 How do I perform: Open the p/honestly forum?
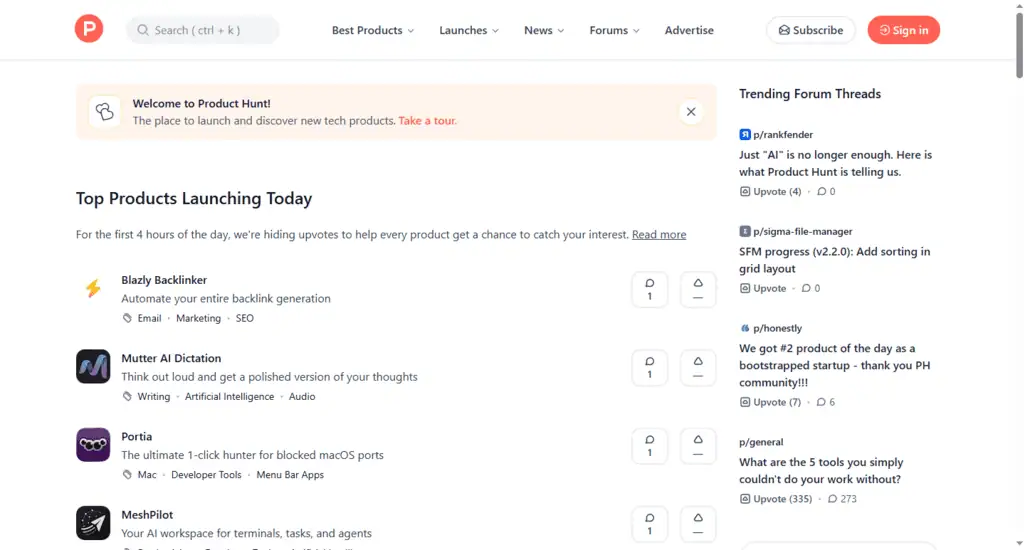pos(777,328)
